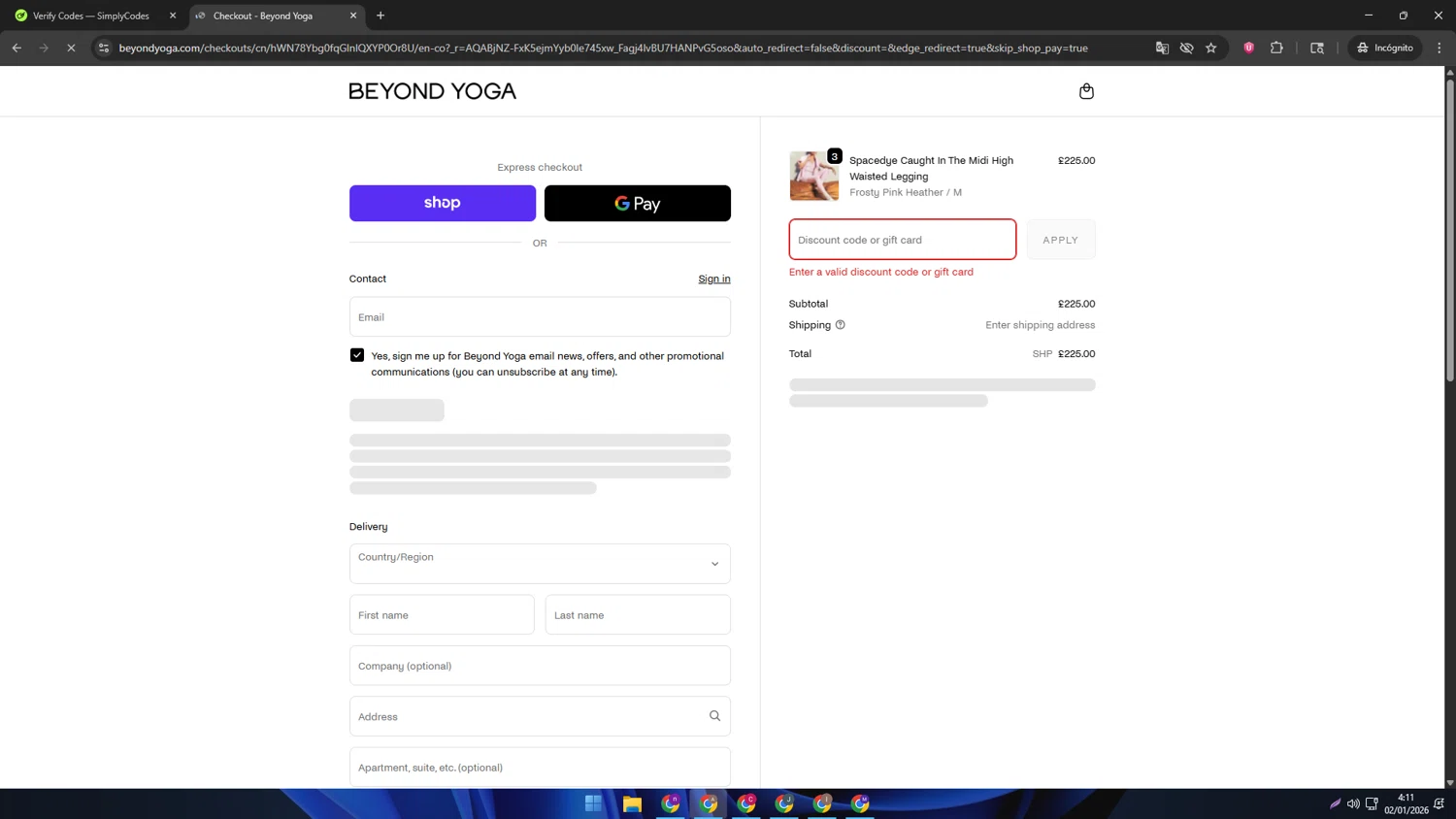This screenshot has height=819, width=1456.
Task: Click the Address search magnifier icon
Action: tap(715, 716)
